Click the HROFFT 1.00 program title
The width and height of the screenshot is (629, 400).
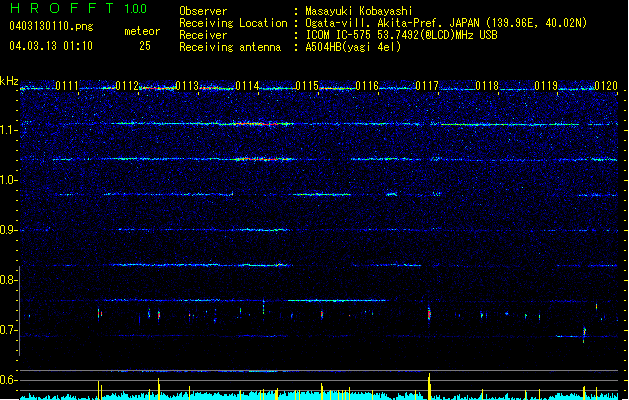pyautogui.click(x=79, y=8)
